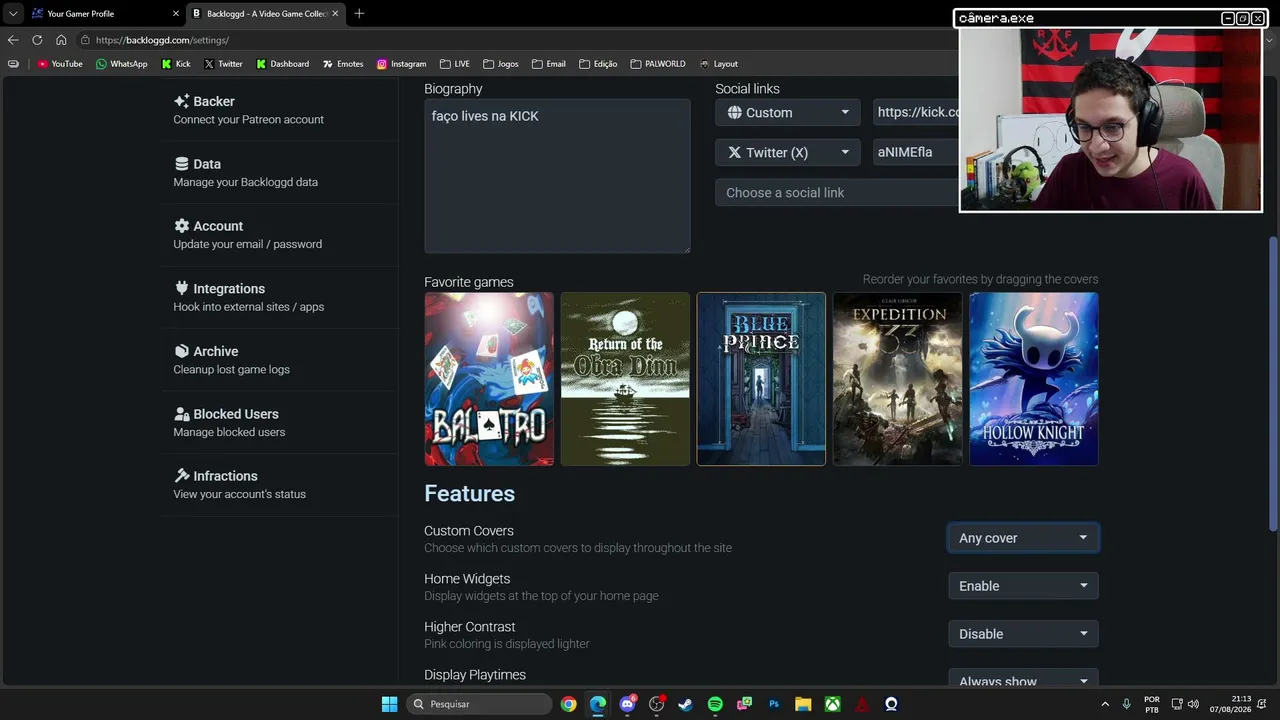The height and width of the screenshot is (720, 1280).
Task: Open the Home Widgets 'Enable' dropdown
Action: [1023, 586]
